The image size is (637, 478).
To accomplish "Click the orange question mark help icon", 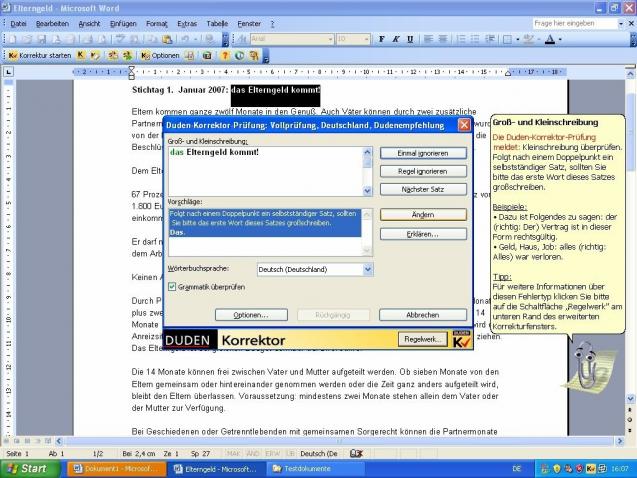I will pyautogui.click(x=225, y=56).
